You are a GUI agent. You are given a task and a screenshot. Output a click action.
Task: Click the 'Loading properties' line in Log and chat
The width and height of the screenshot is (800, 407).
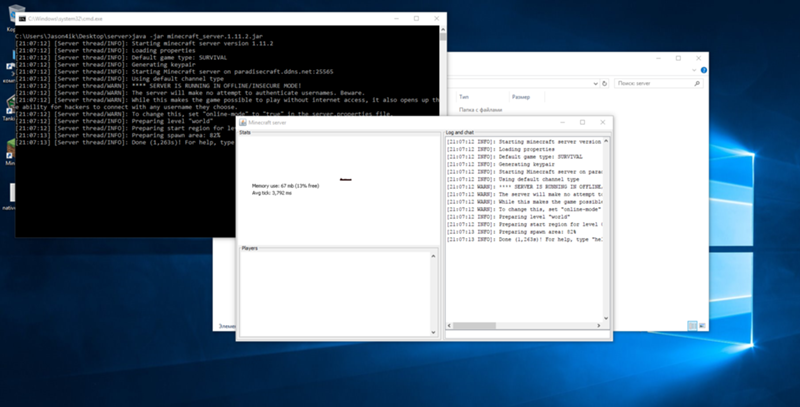click(501, 149)
